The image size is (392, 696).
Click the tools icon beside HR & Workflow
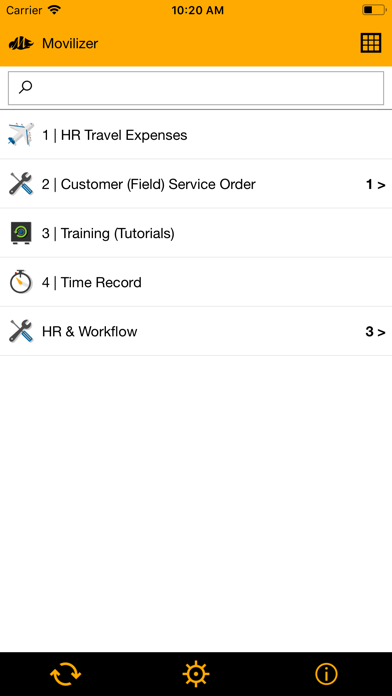pos(21,331)
